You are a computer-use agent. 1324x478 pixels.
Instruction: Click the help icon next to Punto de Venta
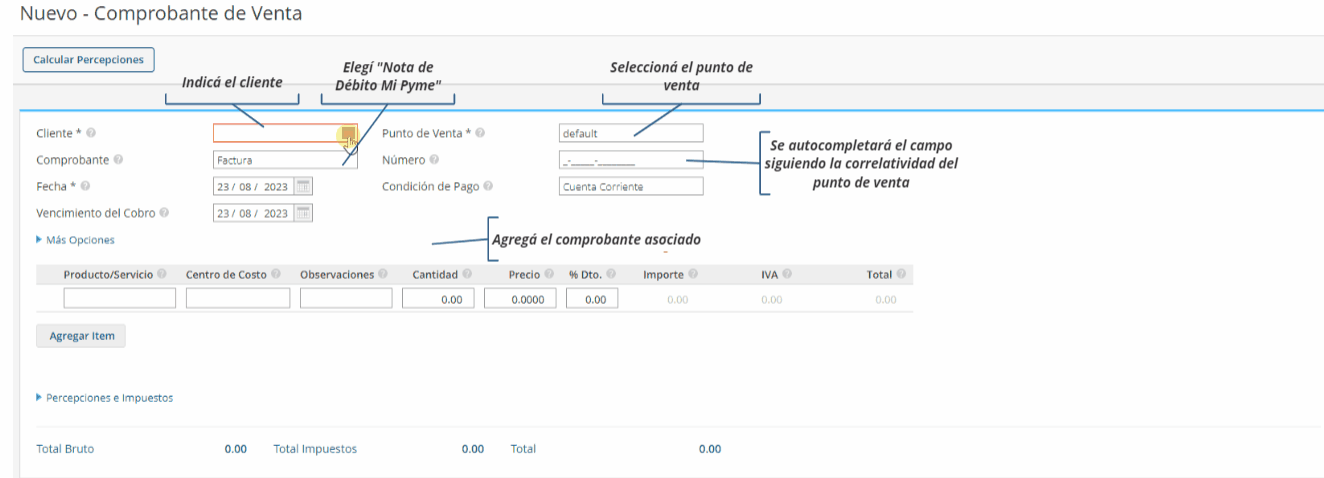tap(480, 133)
